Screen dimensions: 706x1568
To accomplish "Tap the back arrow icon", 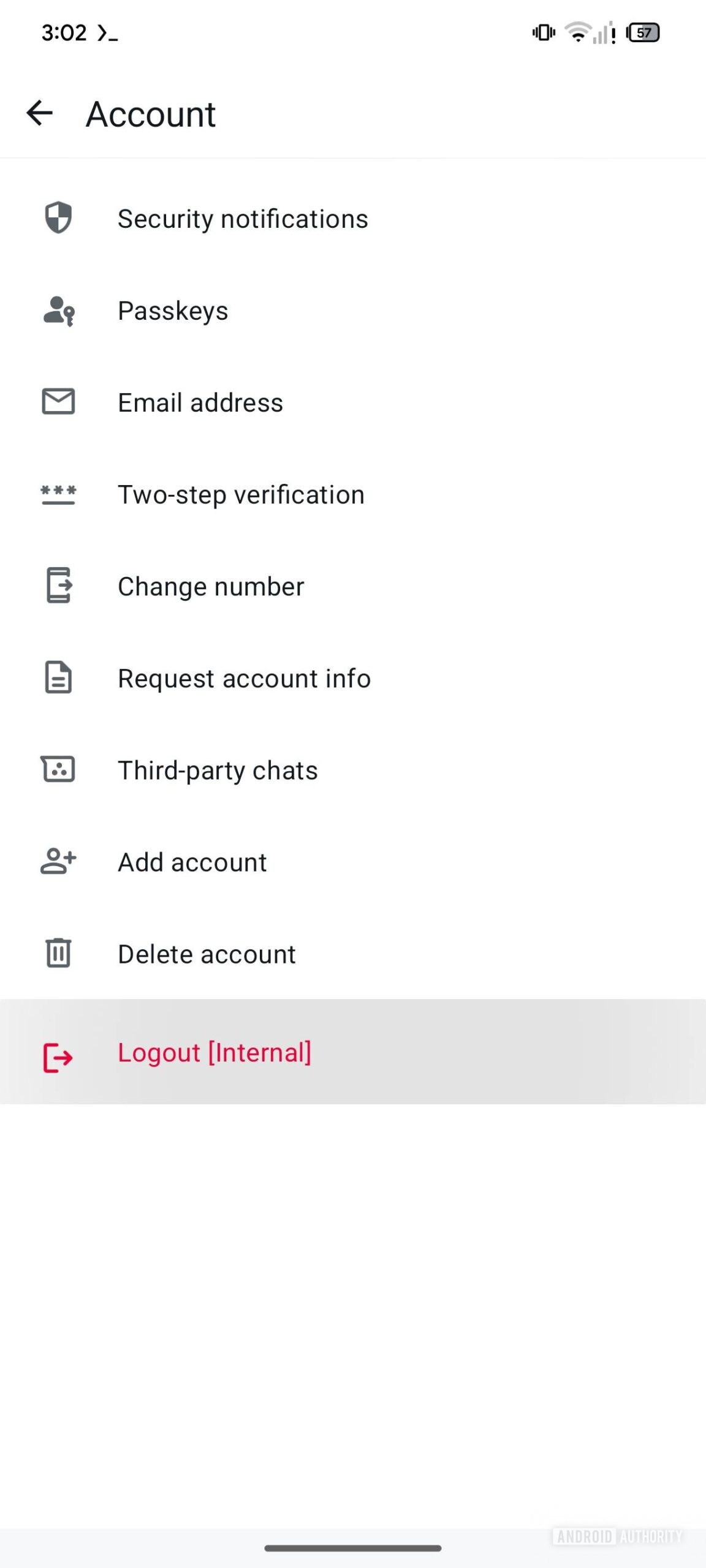I will coord(40,113).
